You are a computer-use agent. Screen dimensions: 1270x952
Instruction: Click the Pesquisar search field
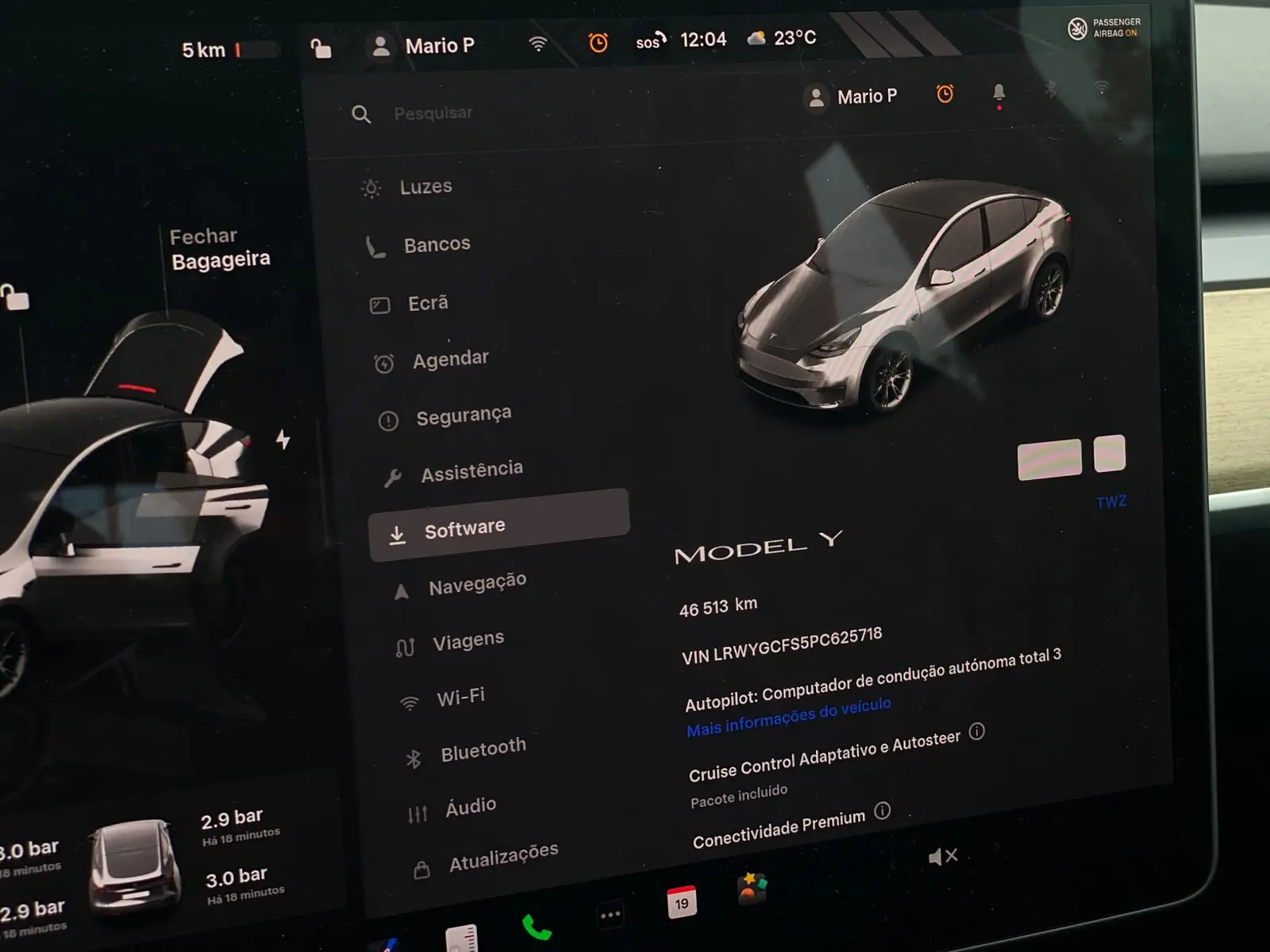433,113
